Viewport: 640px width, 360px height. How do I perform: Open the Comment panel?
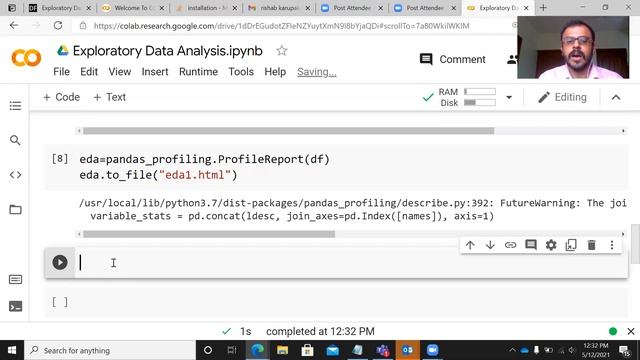tap(452, 59)
